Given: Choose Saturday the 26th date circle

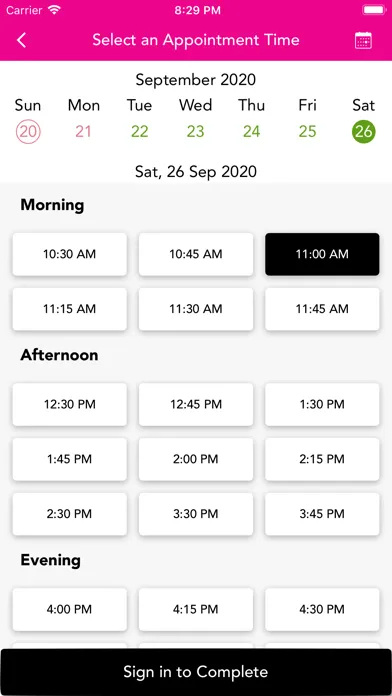Looking at the screenshot, I should pyautogui.click(x=364, y=131).
